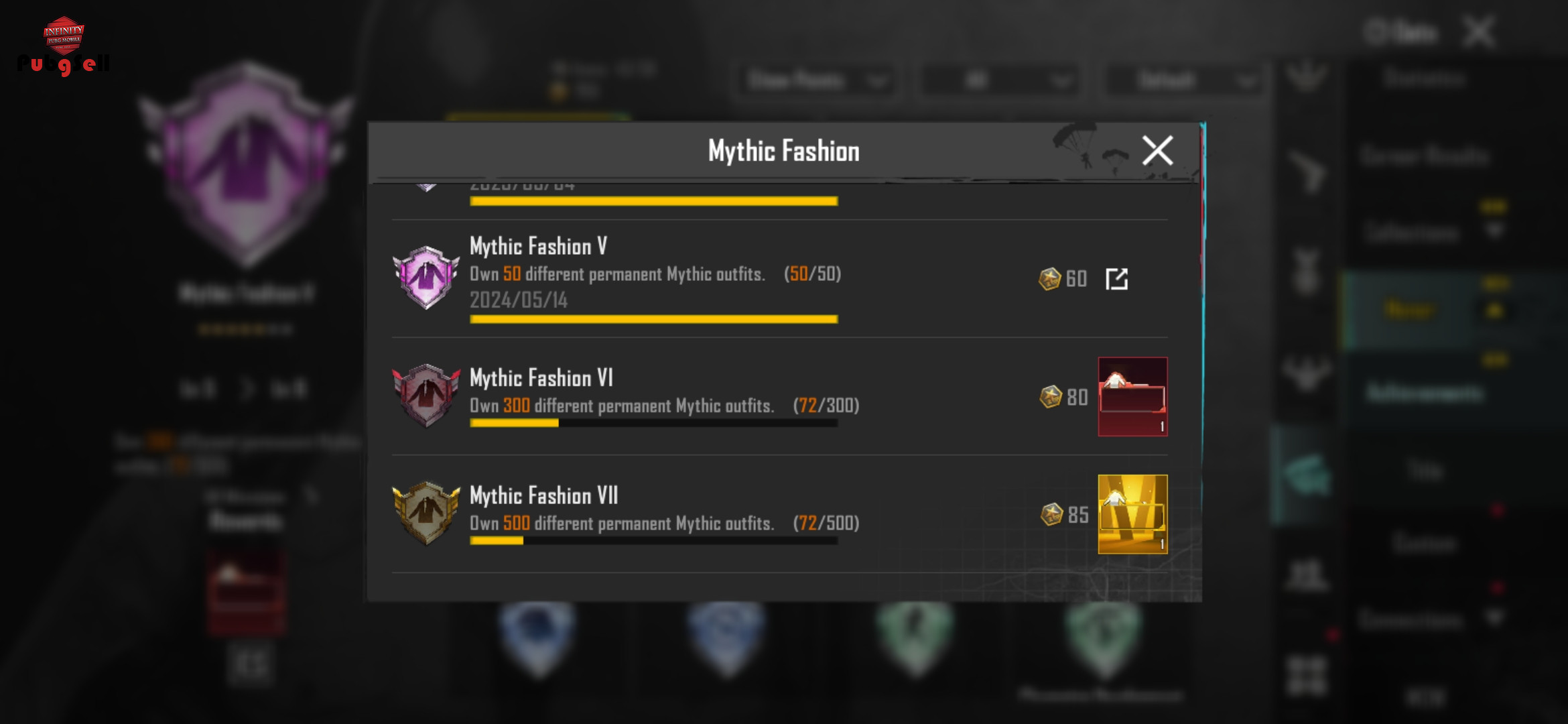The height and width of the screenshot is (724, 1568).
Task: Click the 85 achievement points coin icon
Action: (x=1051, y=515)
